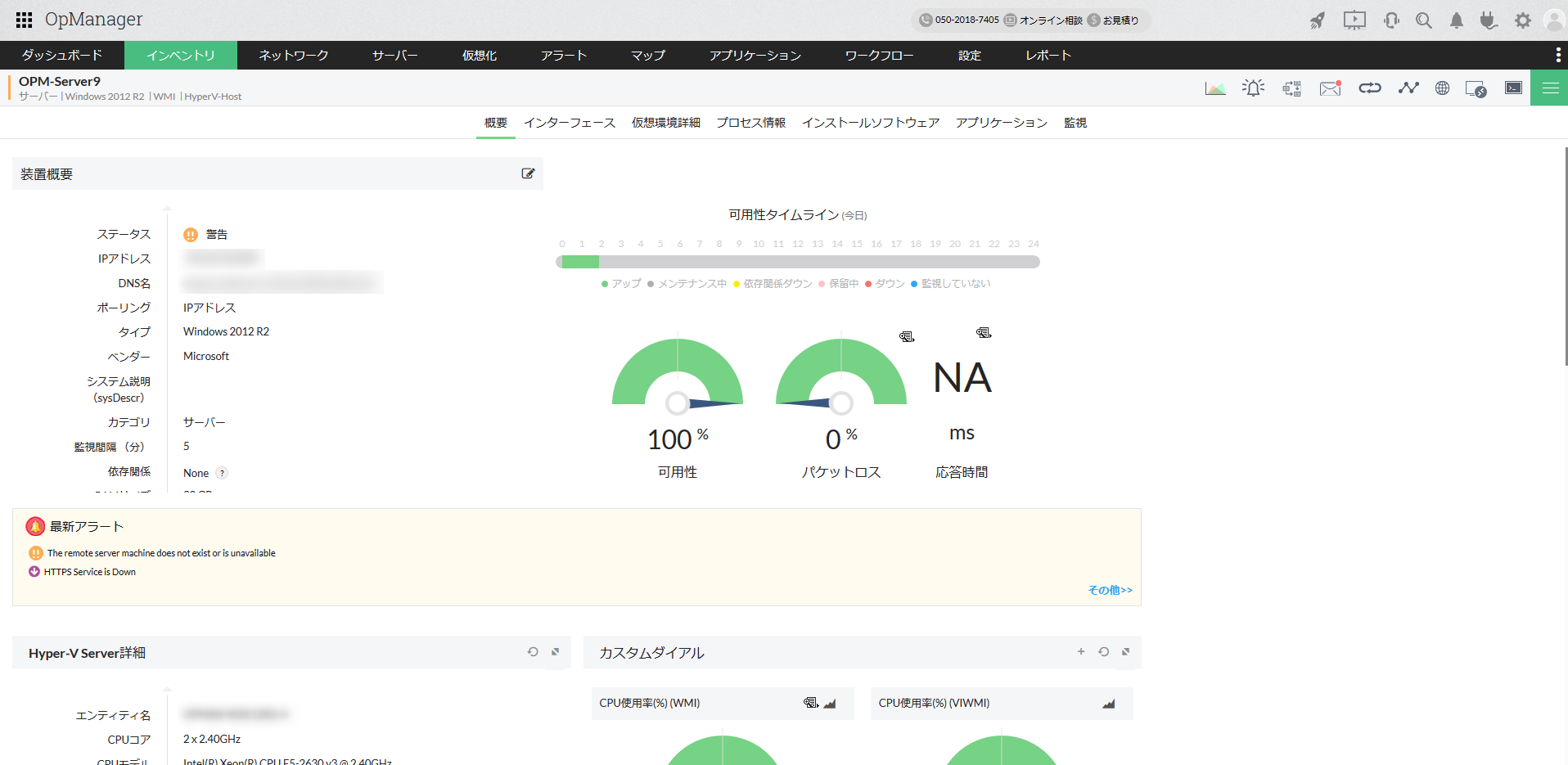The width and height of the screenshot is (1568, 765).
Task: Click the device graphs chart icon
Action: coord(1215,88)
